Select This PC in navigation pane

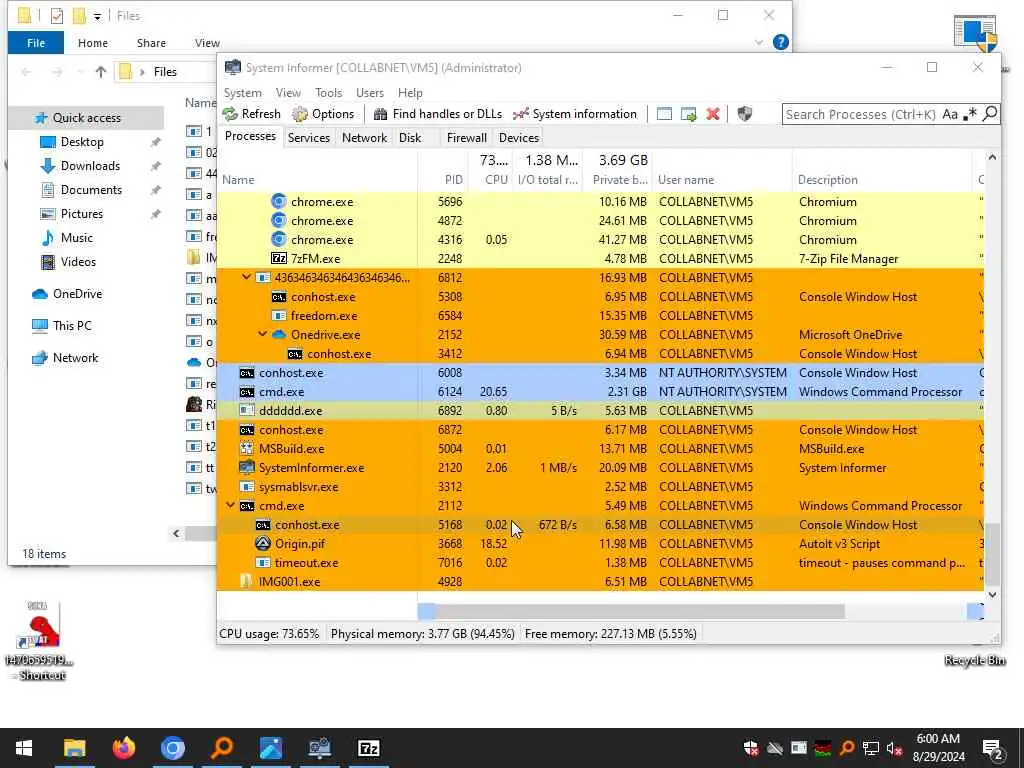coord(72,326)
